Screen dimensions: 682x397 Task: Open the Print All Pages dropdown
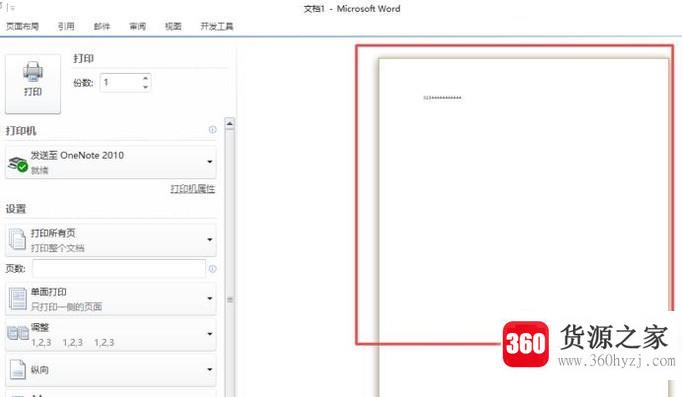point(110,240)
